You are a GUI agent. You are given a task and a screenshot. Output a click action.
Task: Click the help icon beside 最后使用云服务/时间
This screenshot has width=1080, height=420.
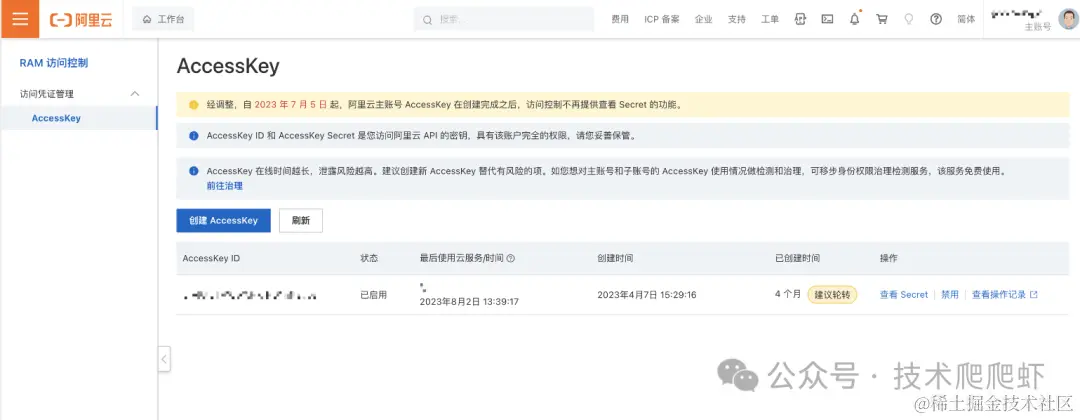(510, 258)
